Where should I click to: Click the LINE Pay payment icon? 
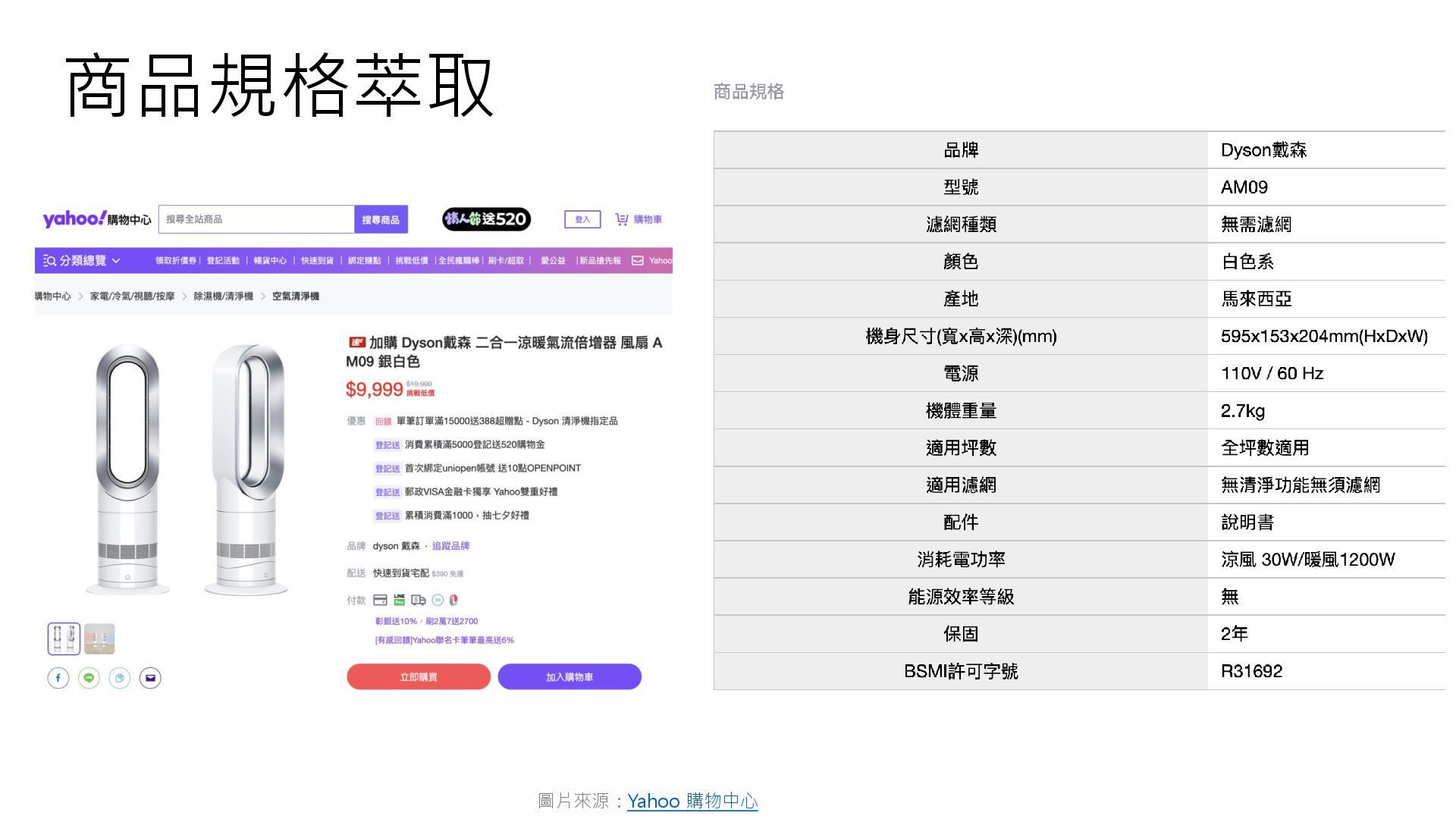[400, 600]
